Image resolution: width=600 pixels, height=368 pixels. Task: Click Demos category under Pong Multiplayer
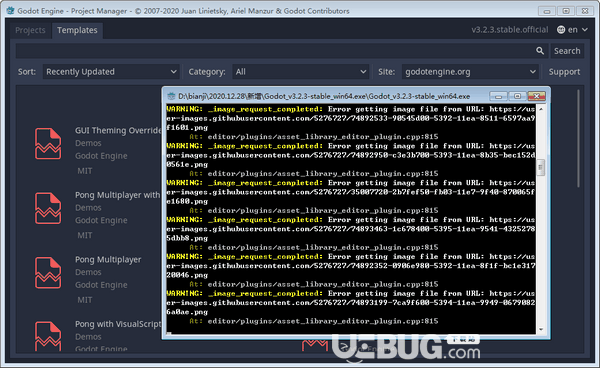88,272
